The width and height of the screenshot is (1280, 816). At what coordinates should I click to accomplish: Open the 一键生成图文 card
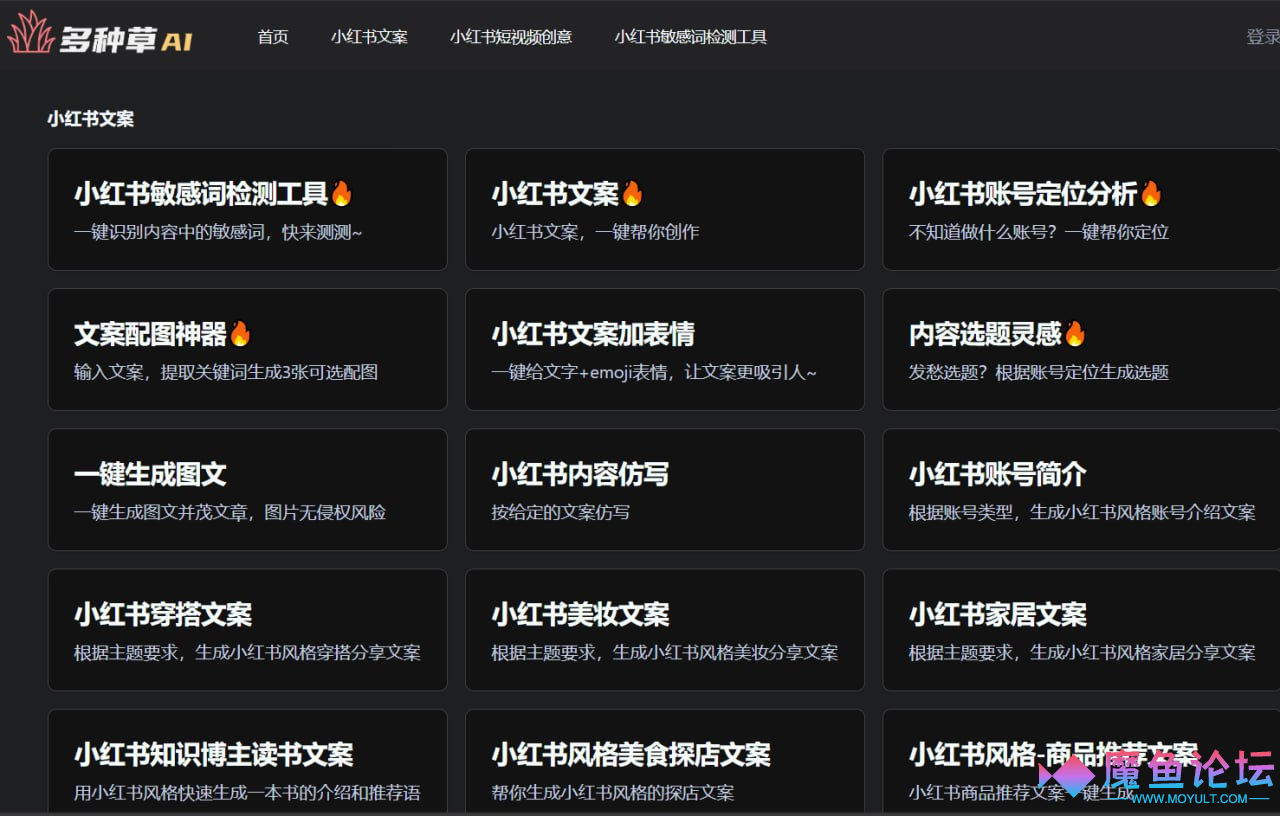[x=247, y=490]
